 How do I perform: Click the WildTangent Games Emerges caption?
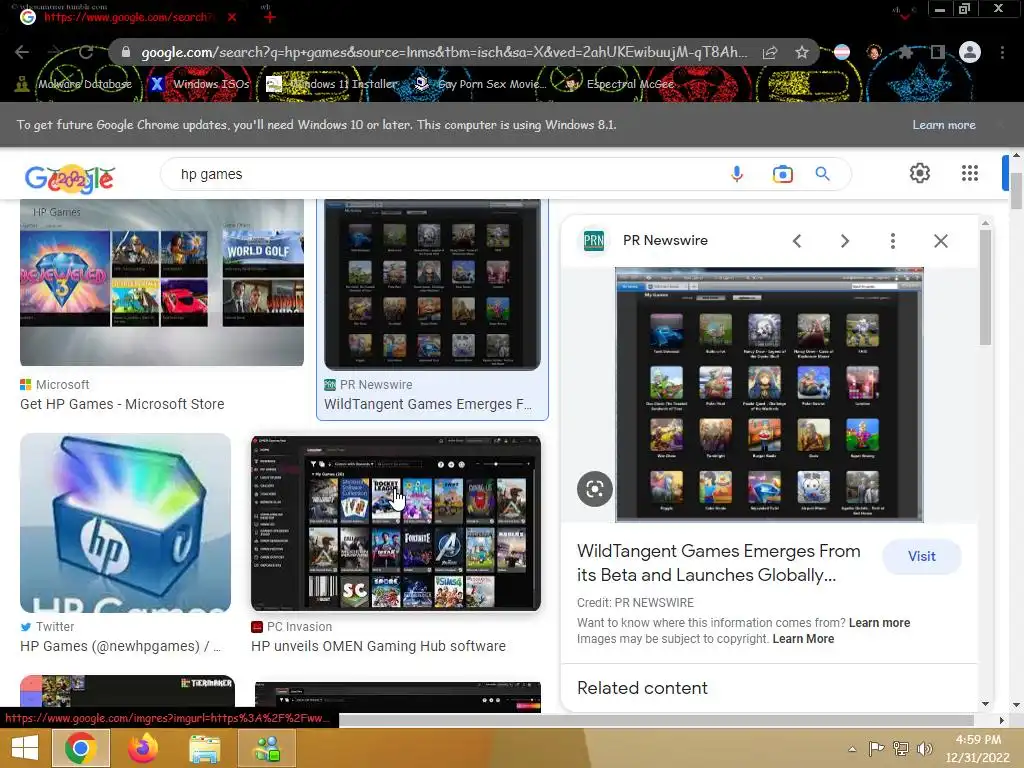pos(428,404)
